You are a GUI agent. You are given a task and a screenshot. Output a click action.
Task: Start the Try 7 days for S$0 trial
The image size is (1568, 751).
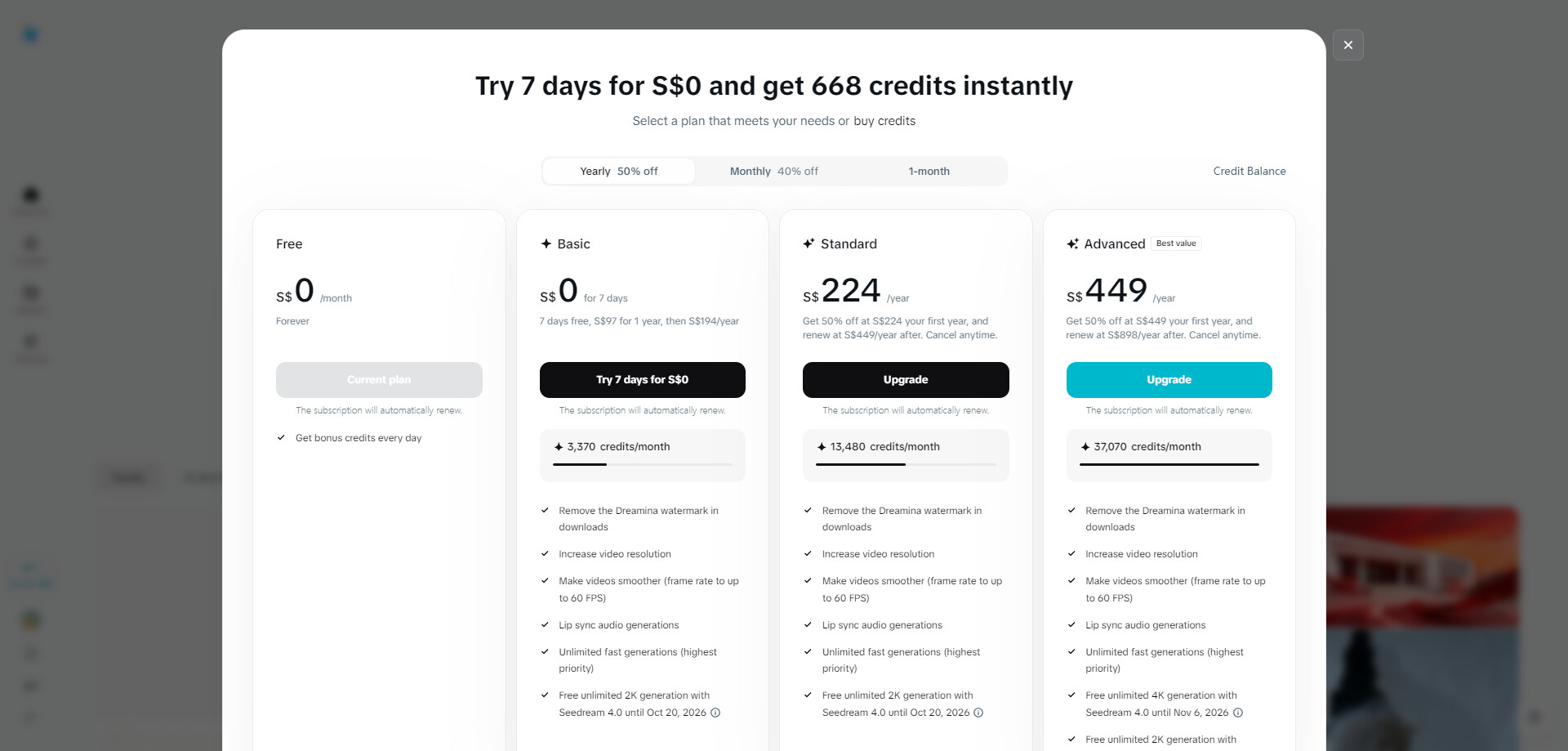point(643,380)
